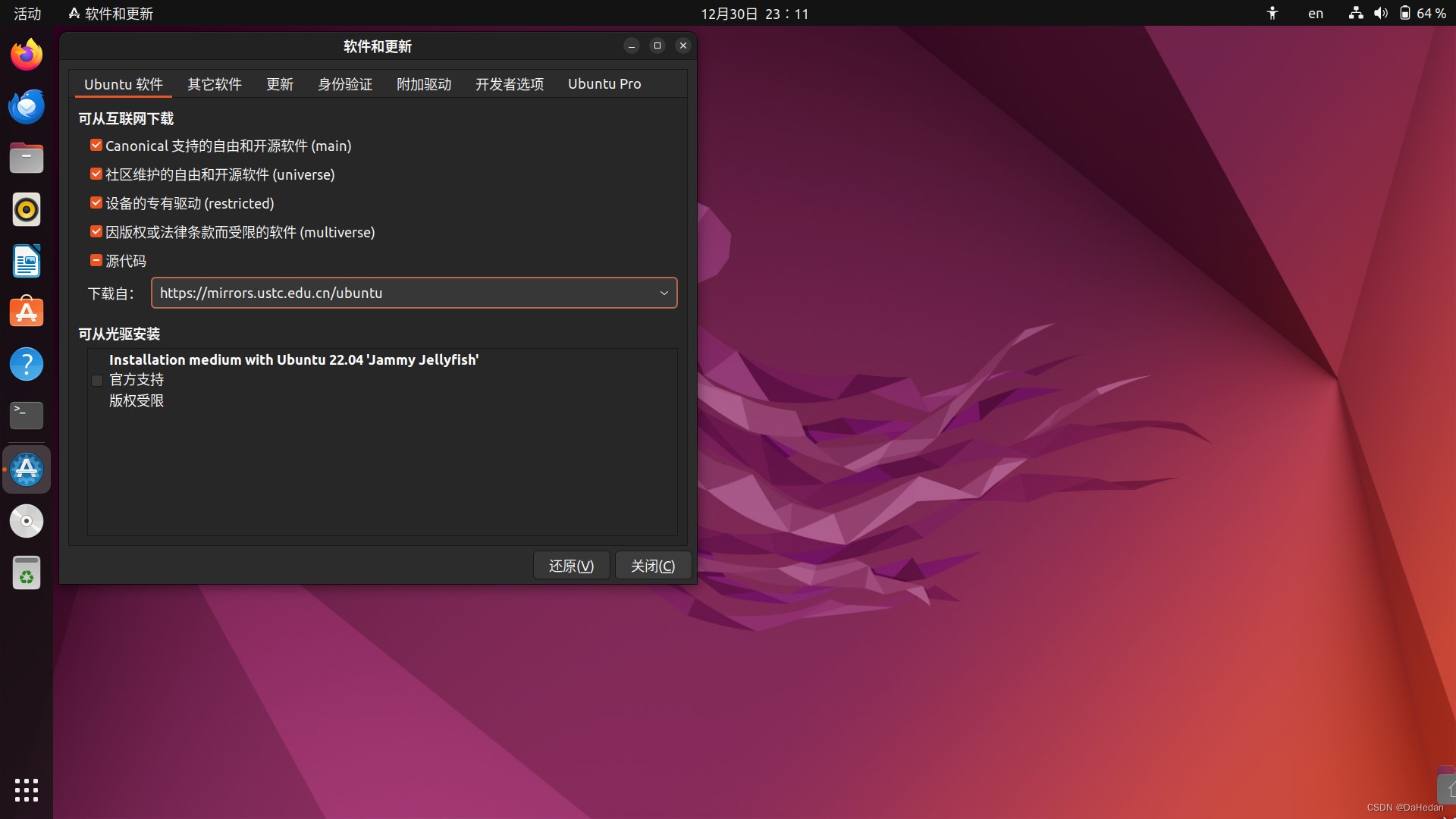Viewport: 1456px width, 819px height.
Task: Toggle the 源代码 source code checkbox
Action: (96, 260)
